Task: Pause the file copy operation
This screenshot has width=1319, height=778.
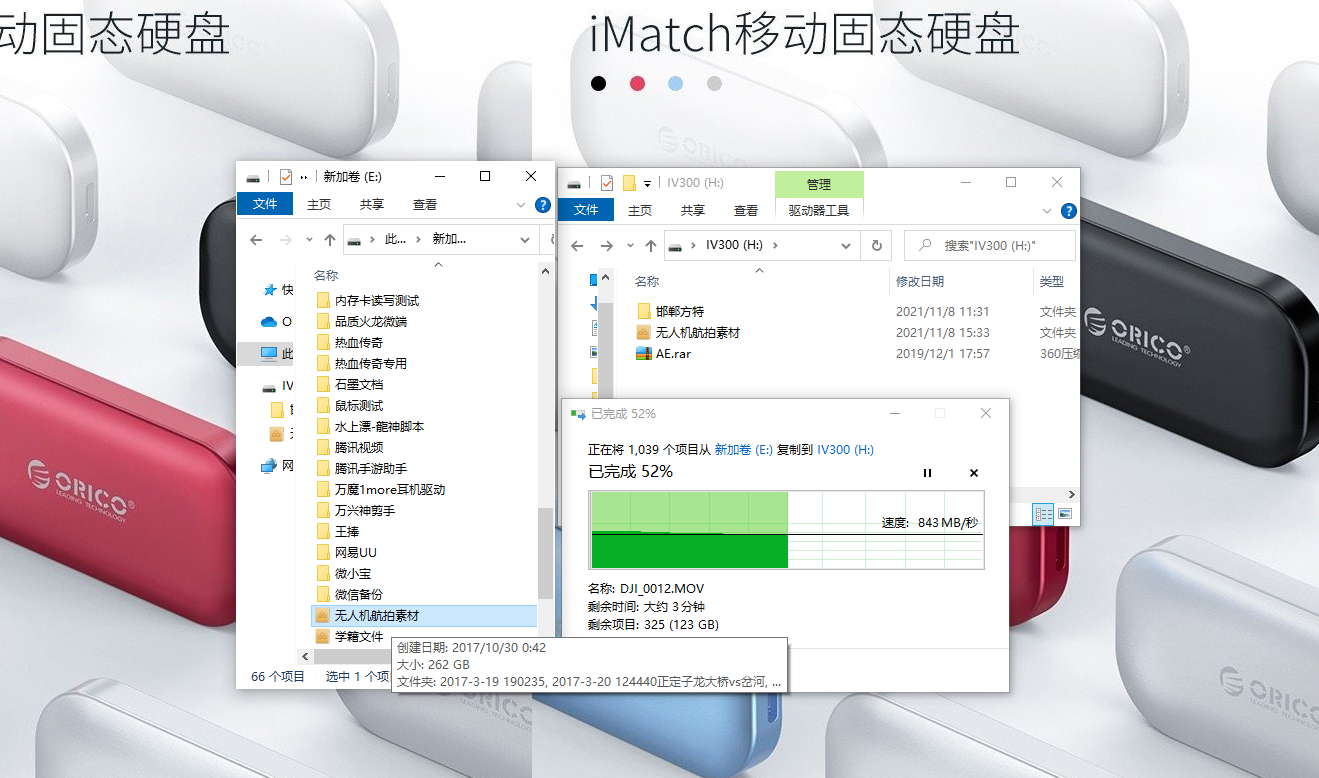Action: (x=927, y=473)
